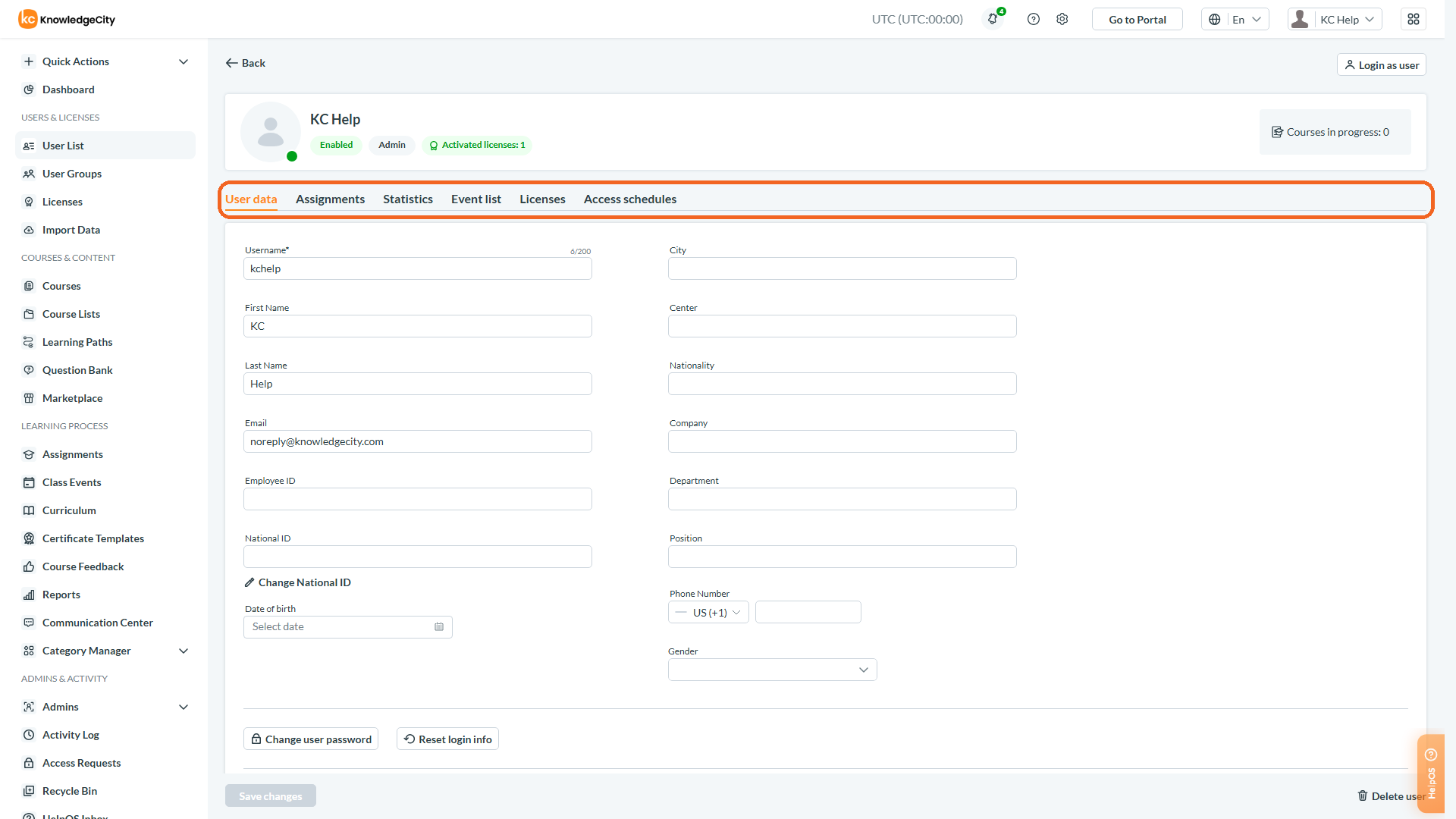Click the Import Data cloud icon
The width and height of the screenshot is (1456, 819).
point(29,230)
